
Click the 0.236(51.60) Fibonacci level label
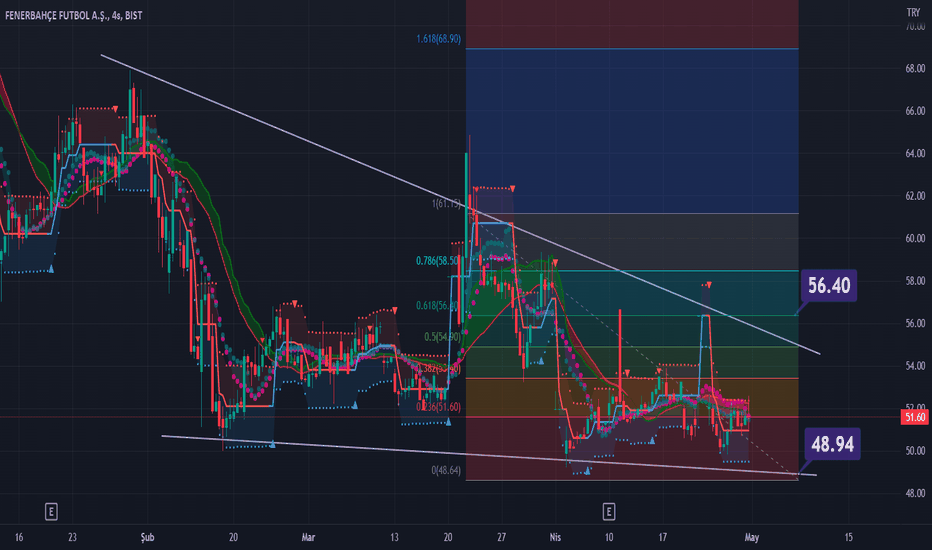438,407
